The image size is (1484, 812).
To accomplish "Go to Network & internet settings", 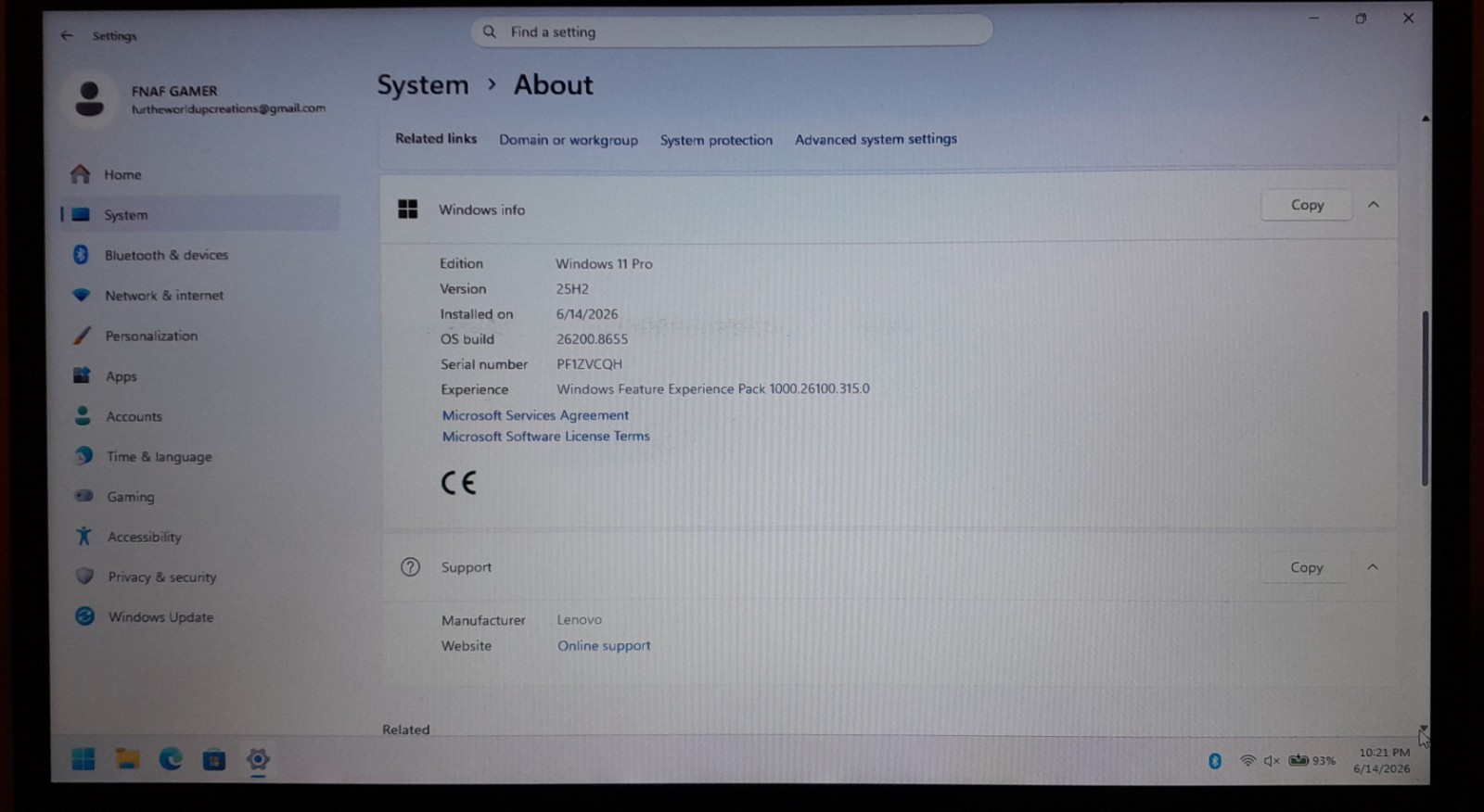I will (199, 295).
